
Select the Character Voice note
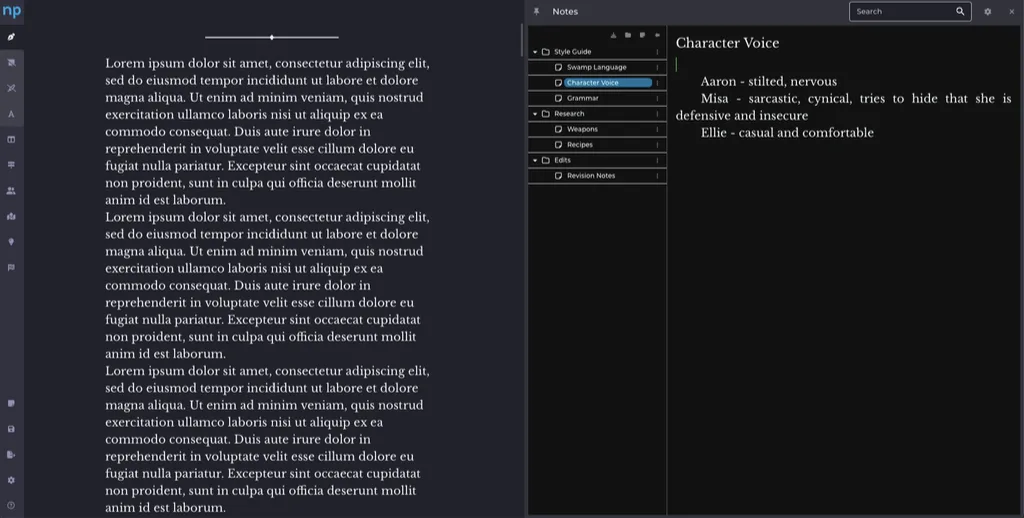(608, 83)
